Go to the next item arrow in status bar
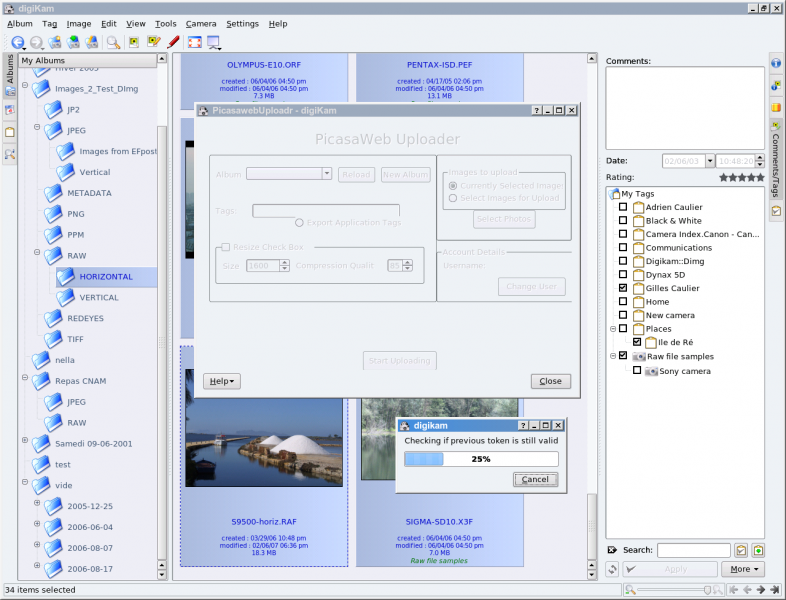786x600 pixels. pos(761,590)
